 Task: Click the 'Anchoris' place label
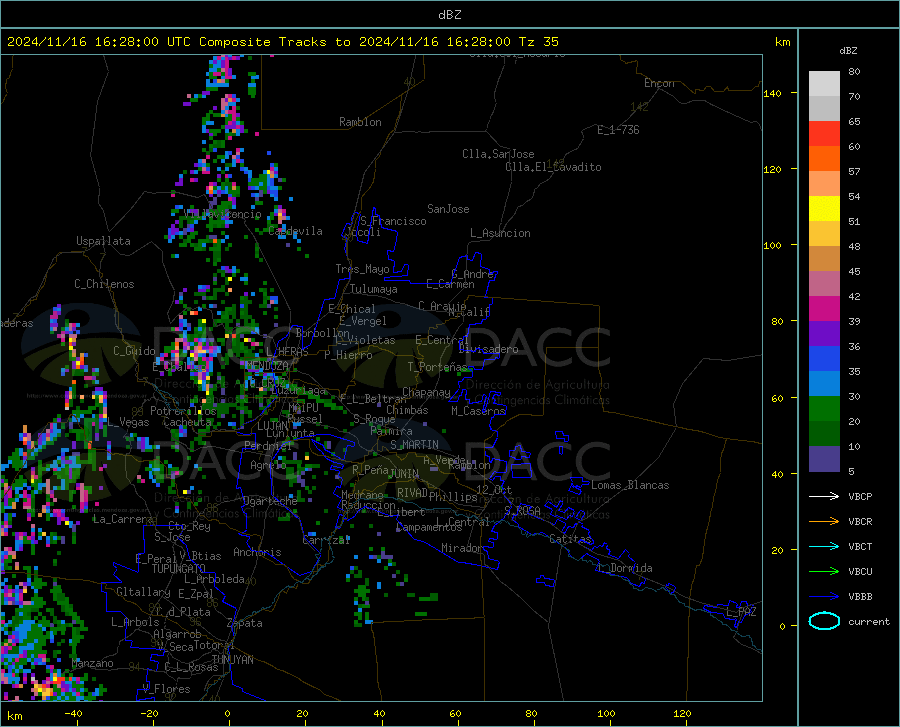pyautogui.click(x=257, y=553)
